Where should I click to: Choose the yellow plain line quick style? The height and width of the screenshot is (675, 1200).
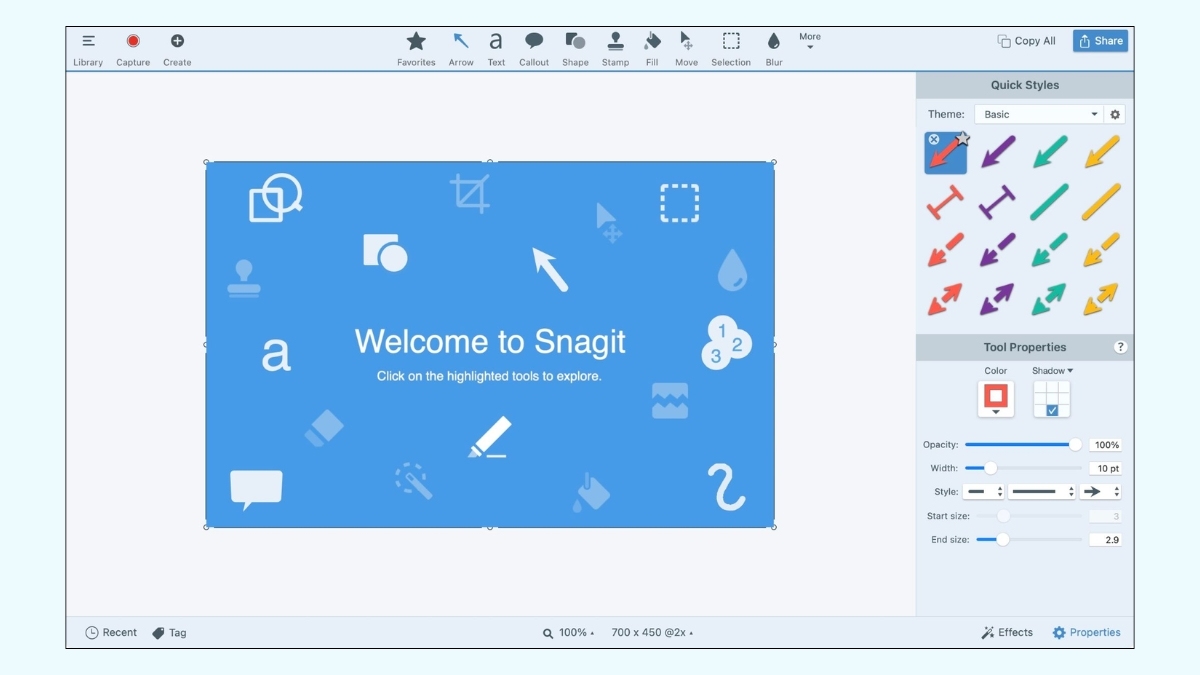[x=1101, y=202]
